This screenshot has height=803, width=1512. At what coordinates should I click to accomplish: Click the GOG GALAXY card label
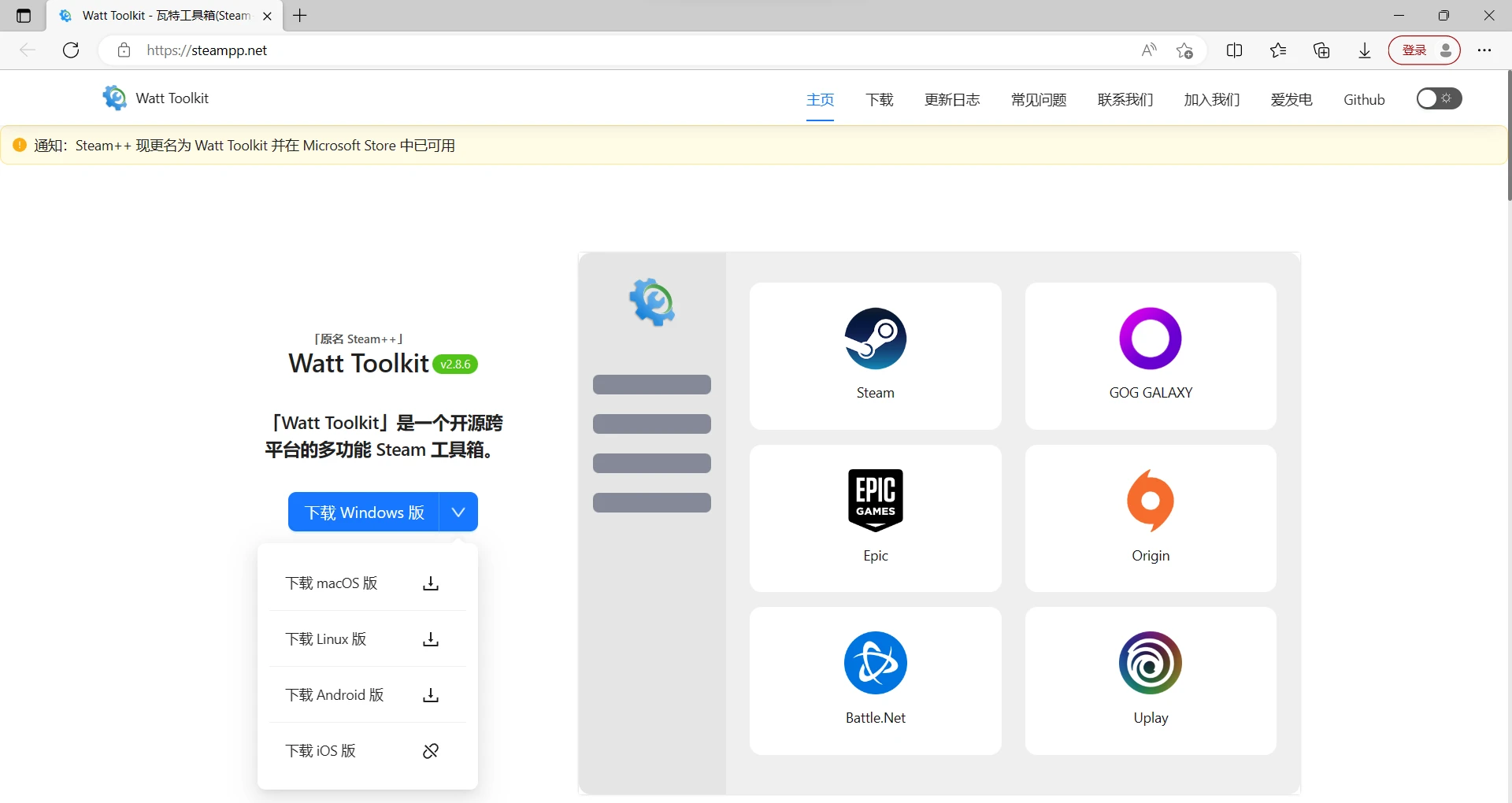coord(1151,393)
